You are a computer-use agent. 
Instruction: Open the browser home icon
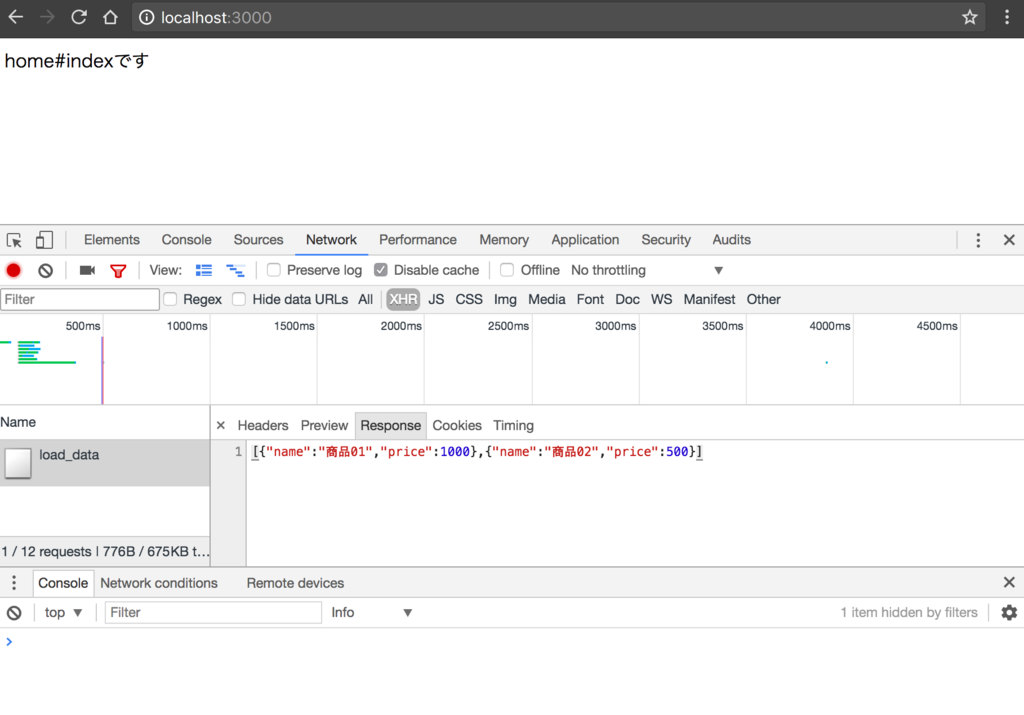(110, 18)
